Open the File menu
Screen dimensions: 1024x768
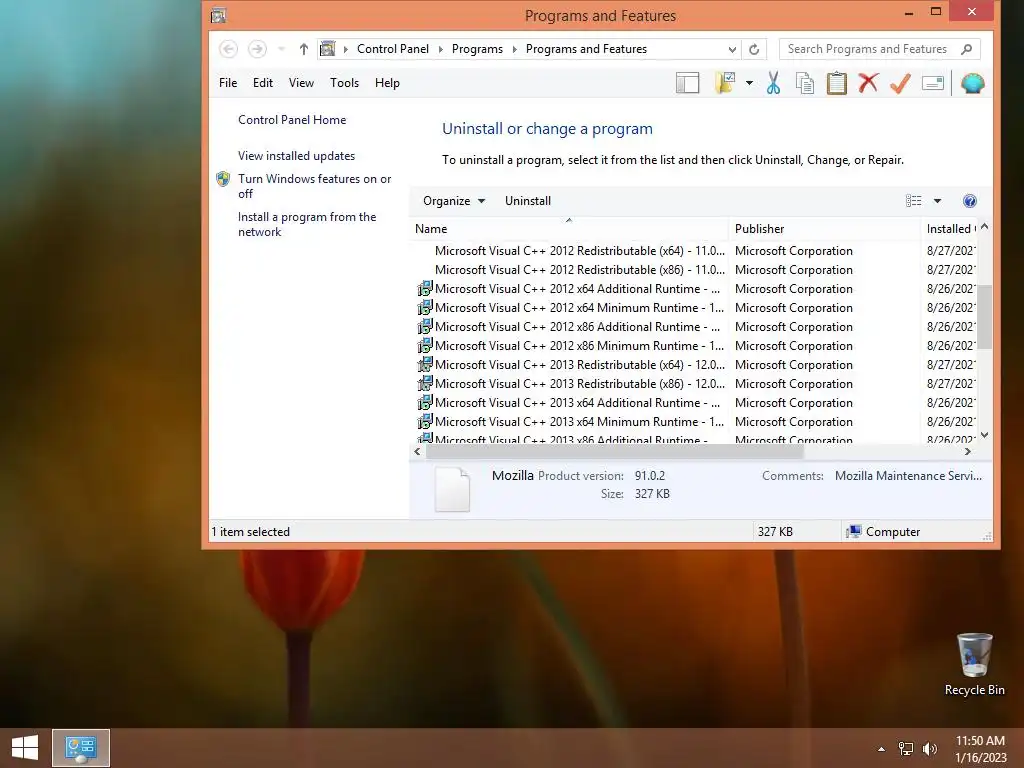[228, 83]
